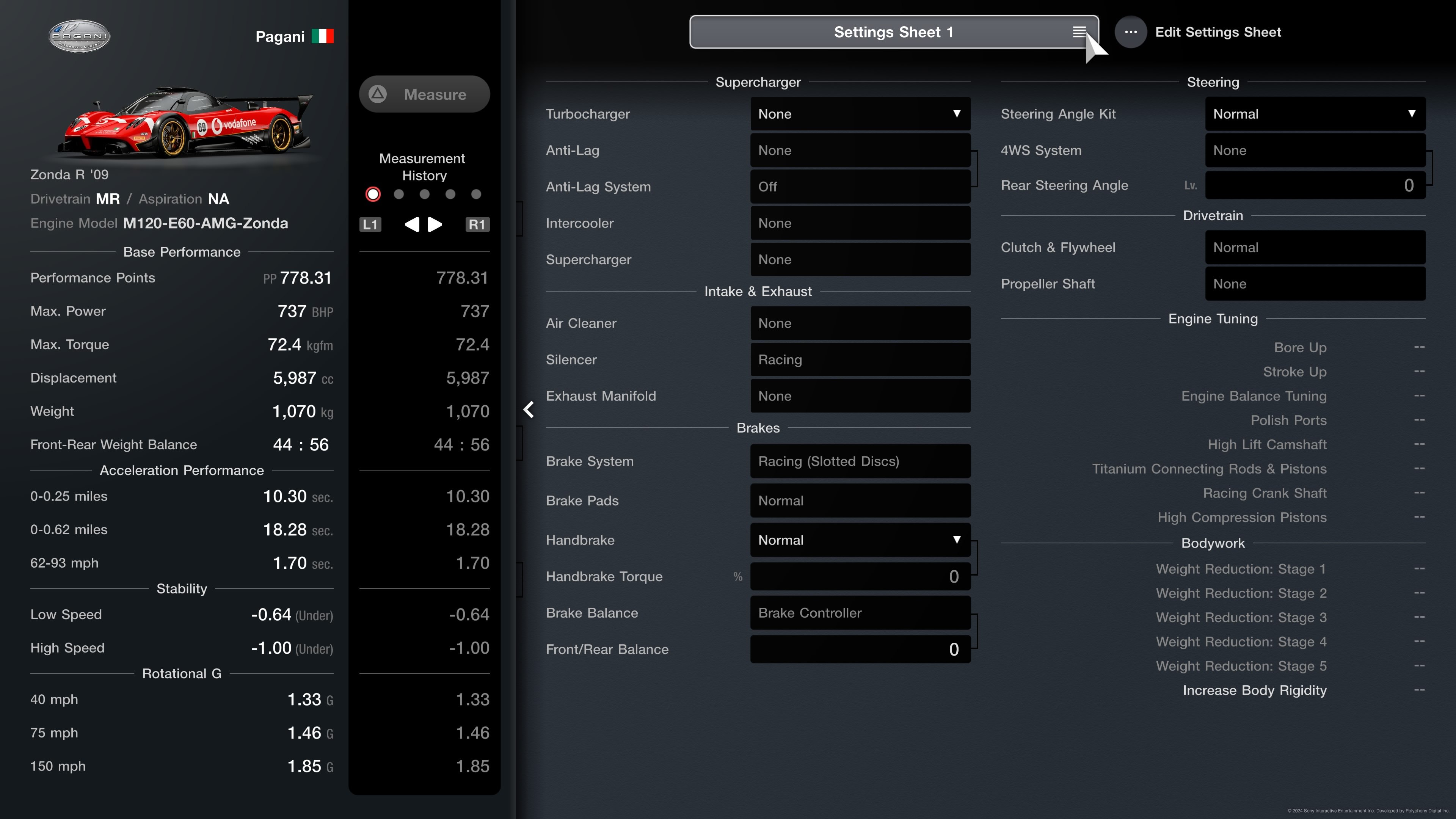The width and height of the screenshot is (1456, 819).
Task: Click the Italian flag icon
Action: 322,36
